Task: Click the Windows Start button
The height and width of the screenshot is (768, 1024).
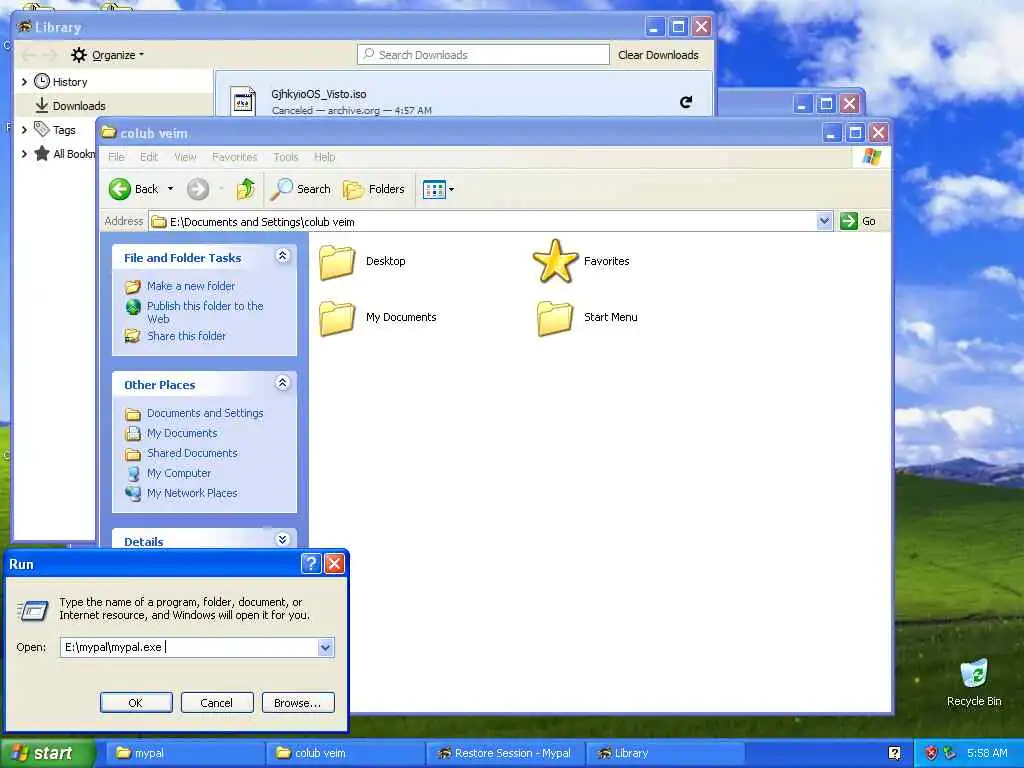Action: pyautogui.click(x=47, y=754)
